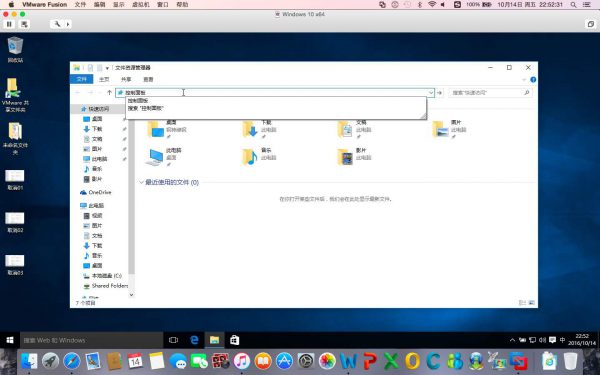The width and height of the screenshot is (600, 375).
Task: Collapse the recently used files section
Action: tap(141, 183)
